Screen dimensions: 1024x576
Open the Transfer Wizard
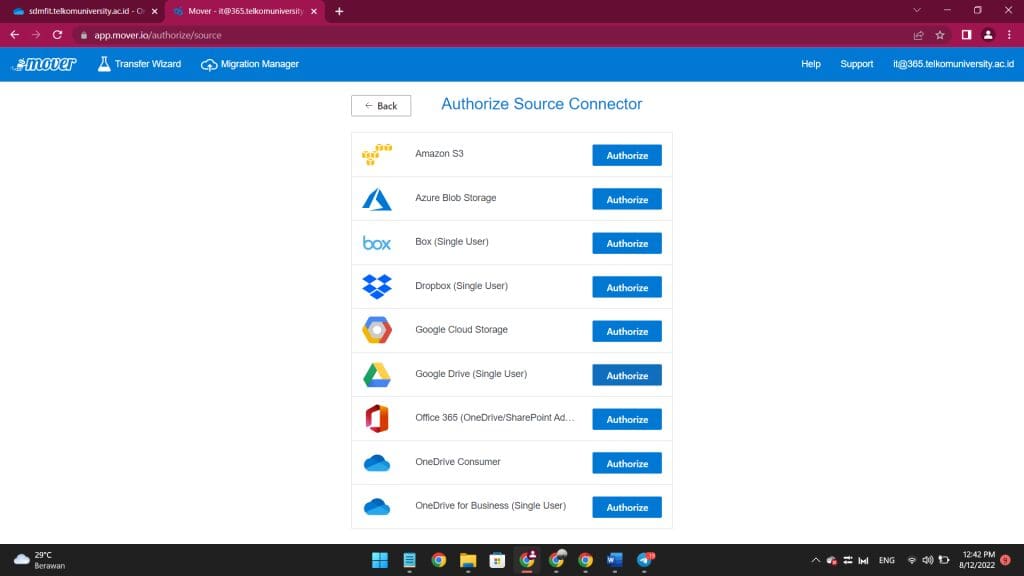tap(139, 64)
